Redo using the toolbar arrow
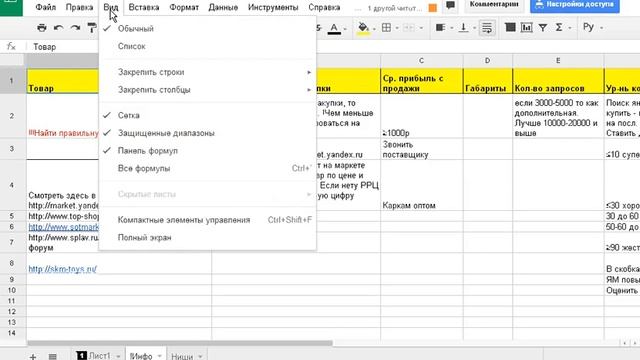 (x=75, y=28)
